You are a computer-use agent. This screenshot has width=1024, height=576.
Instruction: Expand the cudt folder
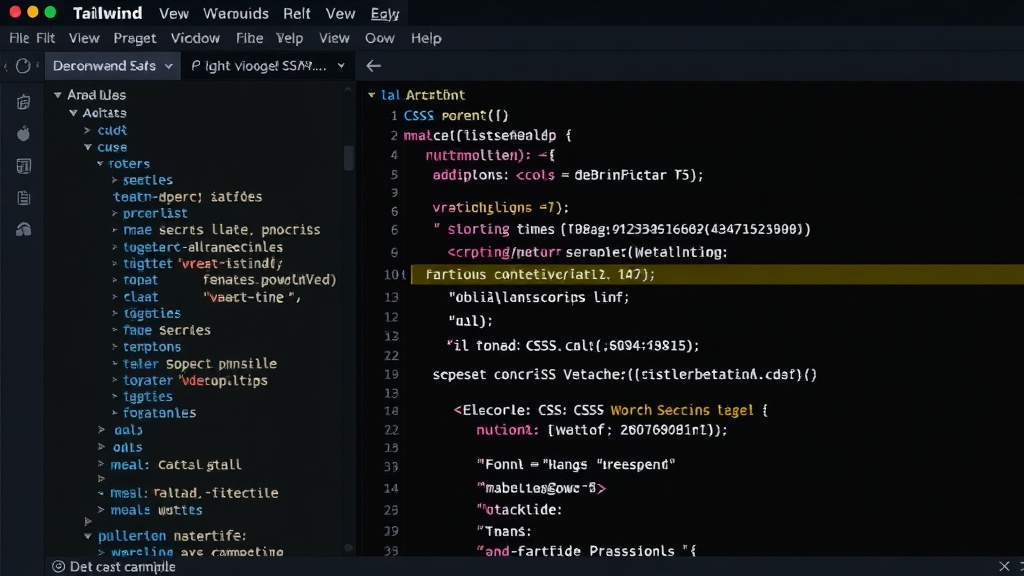tap(88, 131)
